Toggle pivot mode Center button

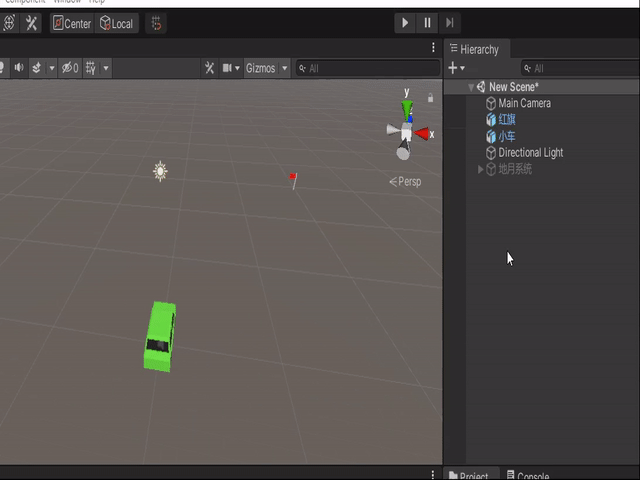point(72,23)
